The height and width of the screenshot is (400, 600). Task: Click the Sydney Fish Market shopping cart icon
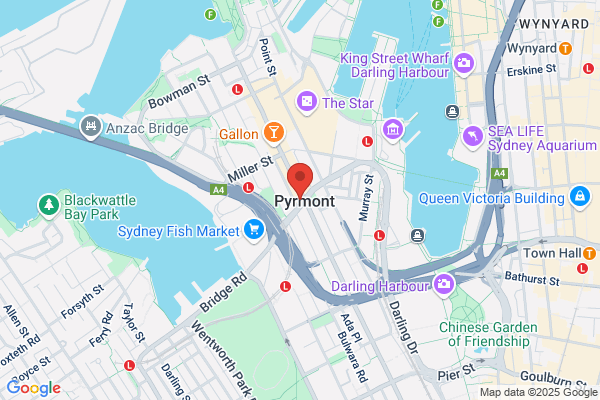click(254, 230)
